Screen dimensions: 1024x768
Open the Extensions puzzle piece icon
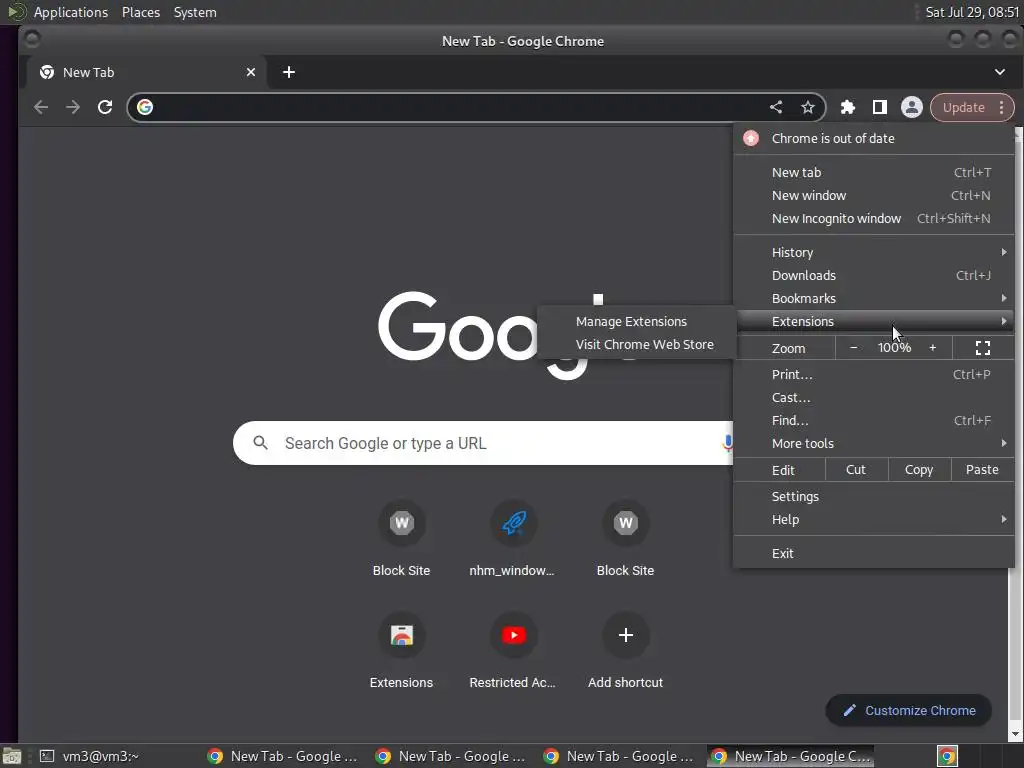coord(848,107)
